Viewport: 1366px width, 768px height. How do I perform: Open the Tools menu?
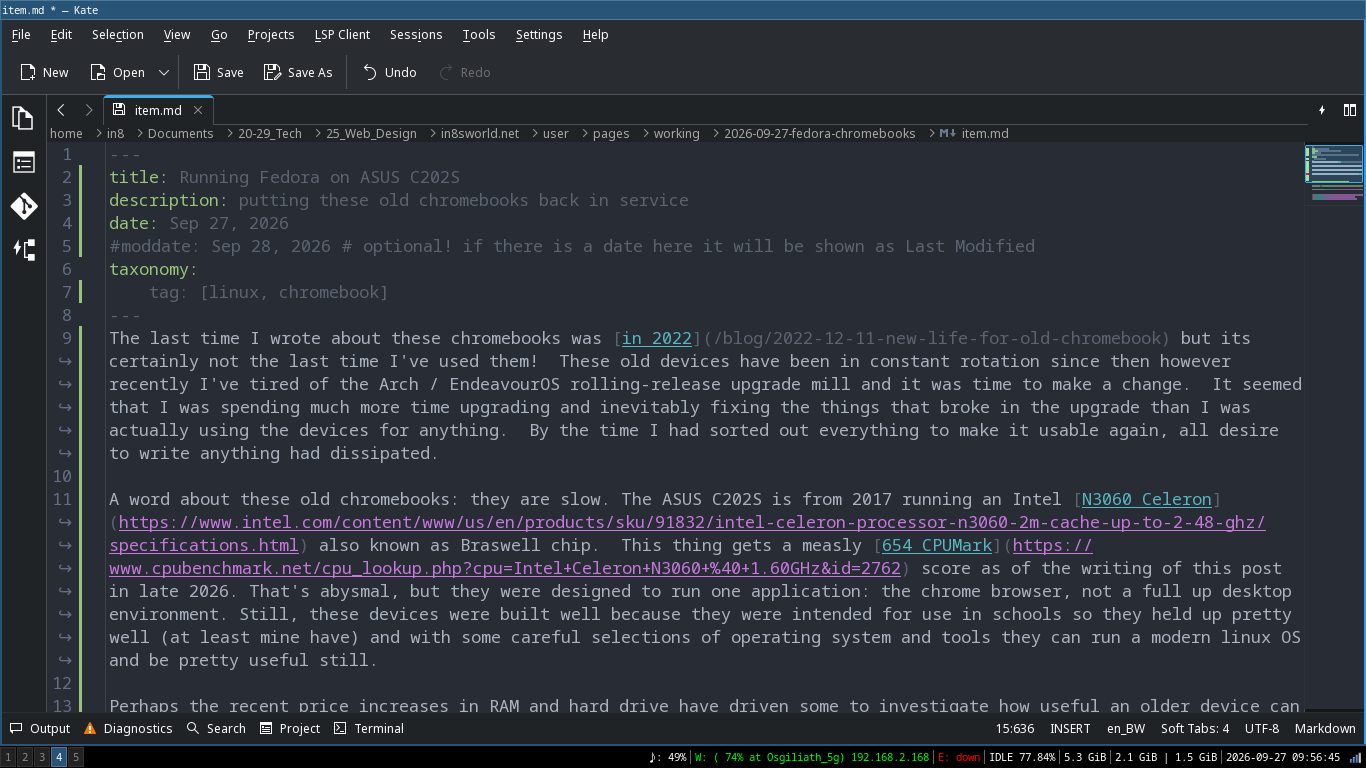[x=479, y=34]
